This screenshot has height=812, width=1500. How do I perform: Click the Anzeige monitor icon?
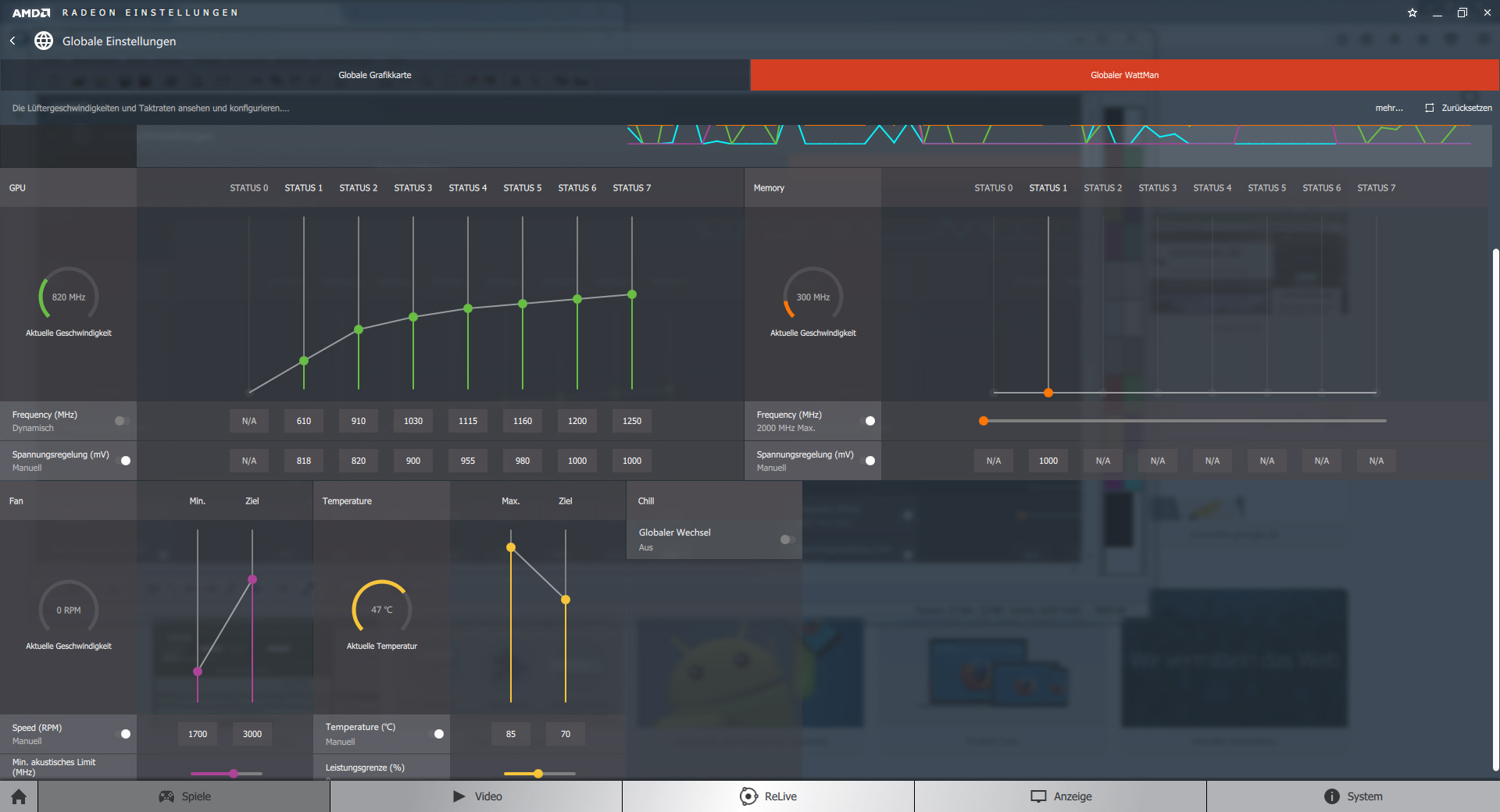tap(1038, 796)
